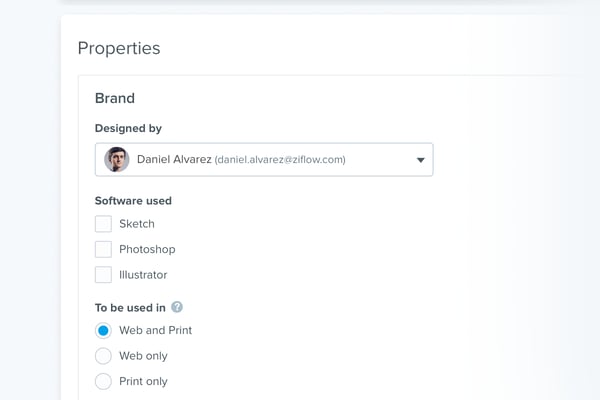Select the Web and Print radio button
Viewport: 600px width, 400px height.
[103, 330]
